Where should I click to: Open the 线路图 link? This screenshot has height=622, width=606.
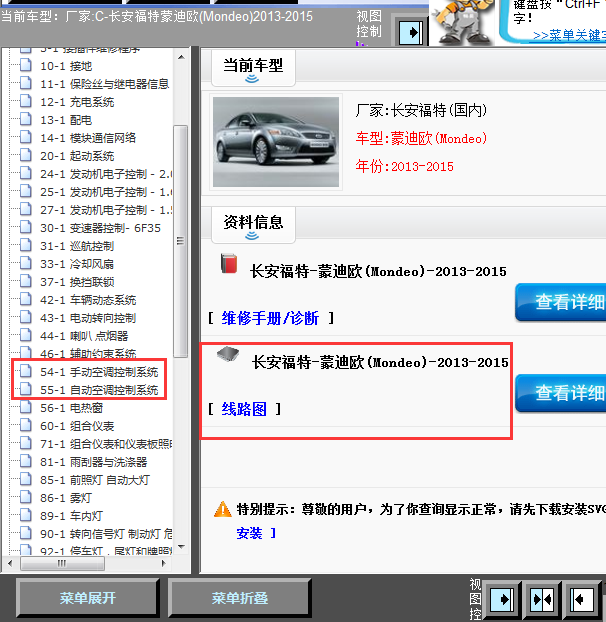pyautogui.click(x=244, y=409)
